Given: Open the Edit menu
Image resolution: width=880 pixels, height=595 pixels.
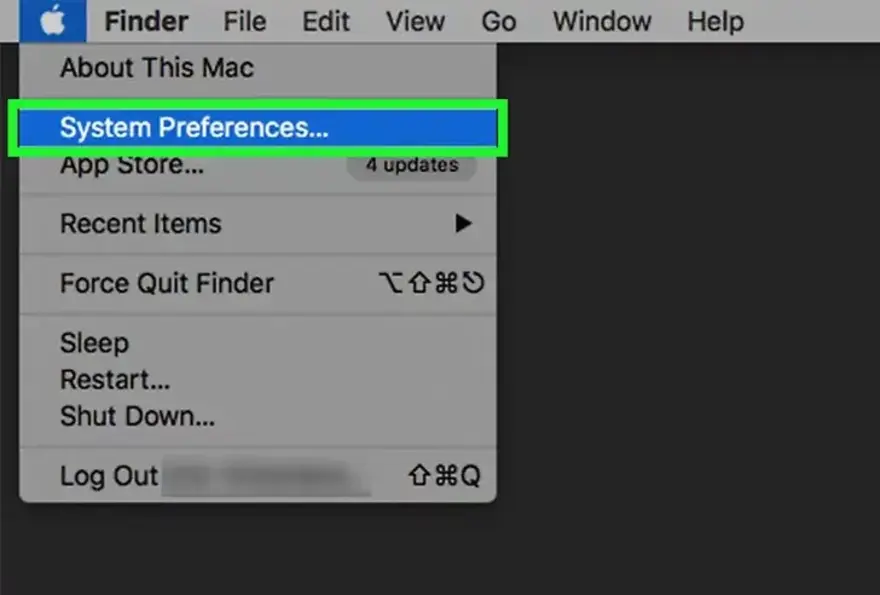Looking at the screenshot, I should (x=326, y=21).
